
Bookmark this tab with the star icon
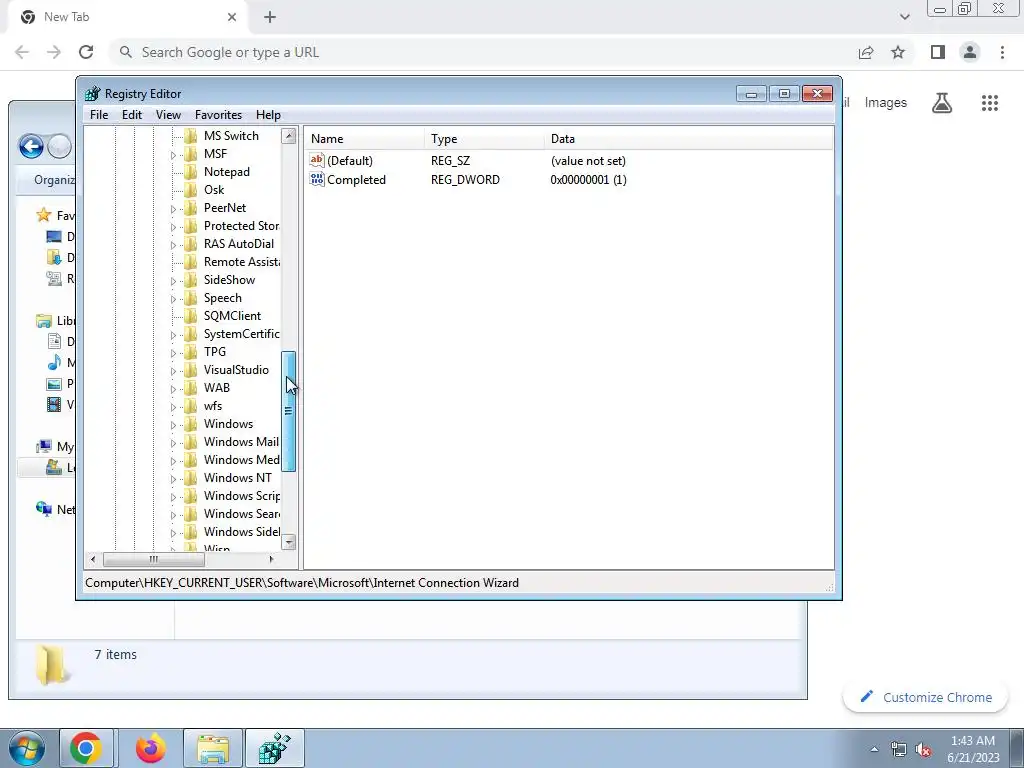coord(898,52)
